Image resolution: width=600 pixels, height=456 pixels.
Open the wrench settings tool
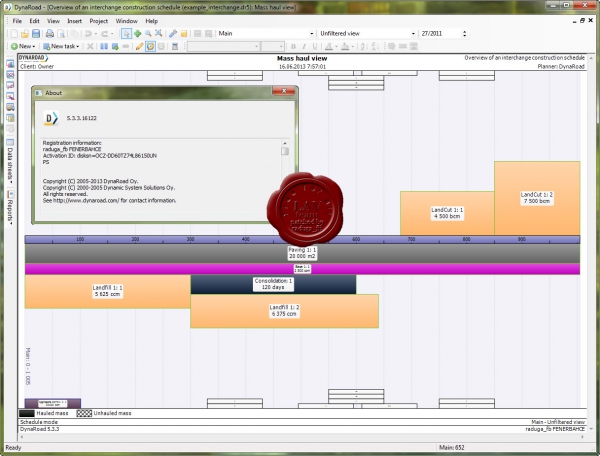173,34
